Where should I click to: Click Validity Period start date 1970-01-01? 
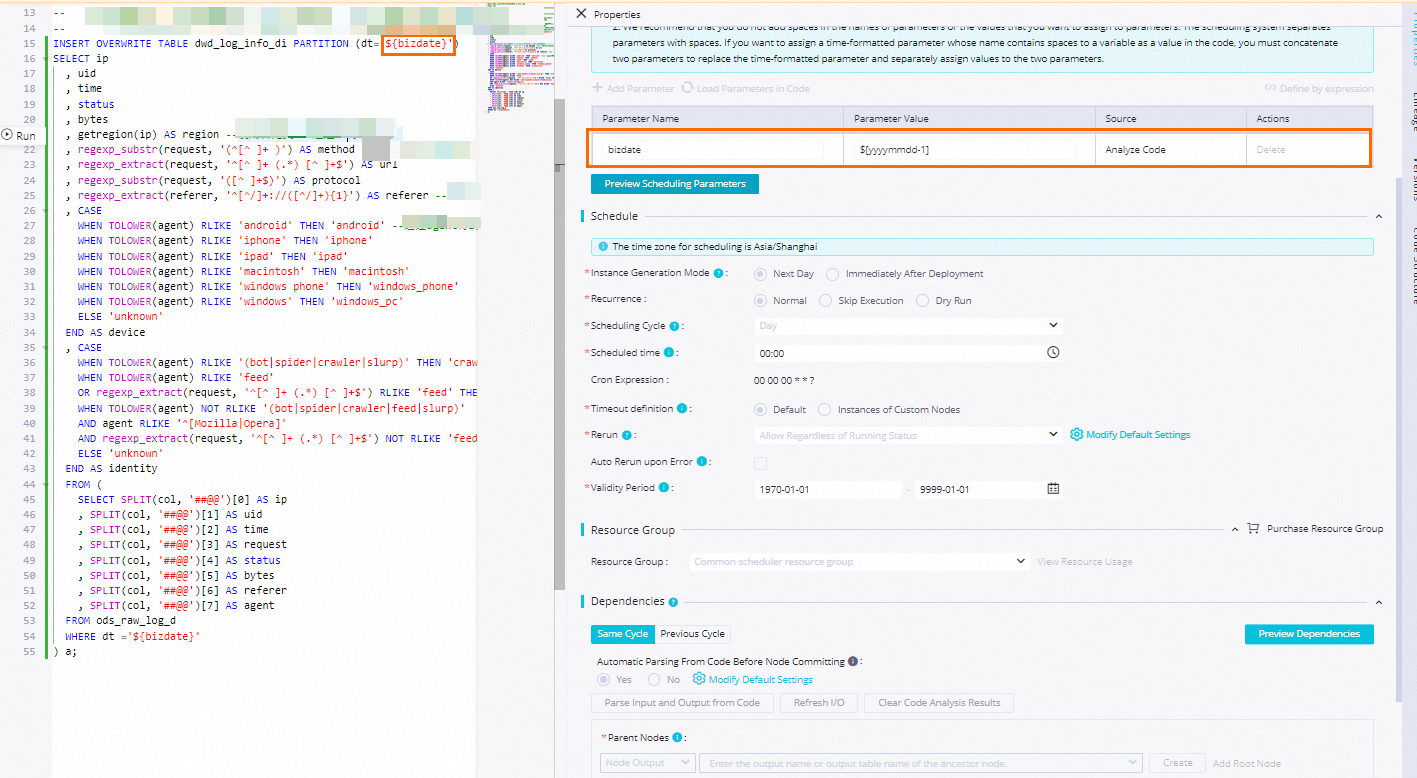click(828, 489)
